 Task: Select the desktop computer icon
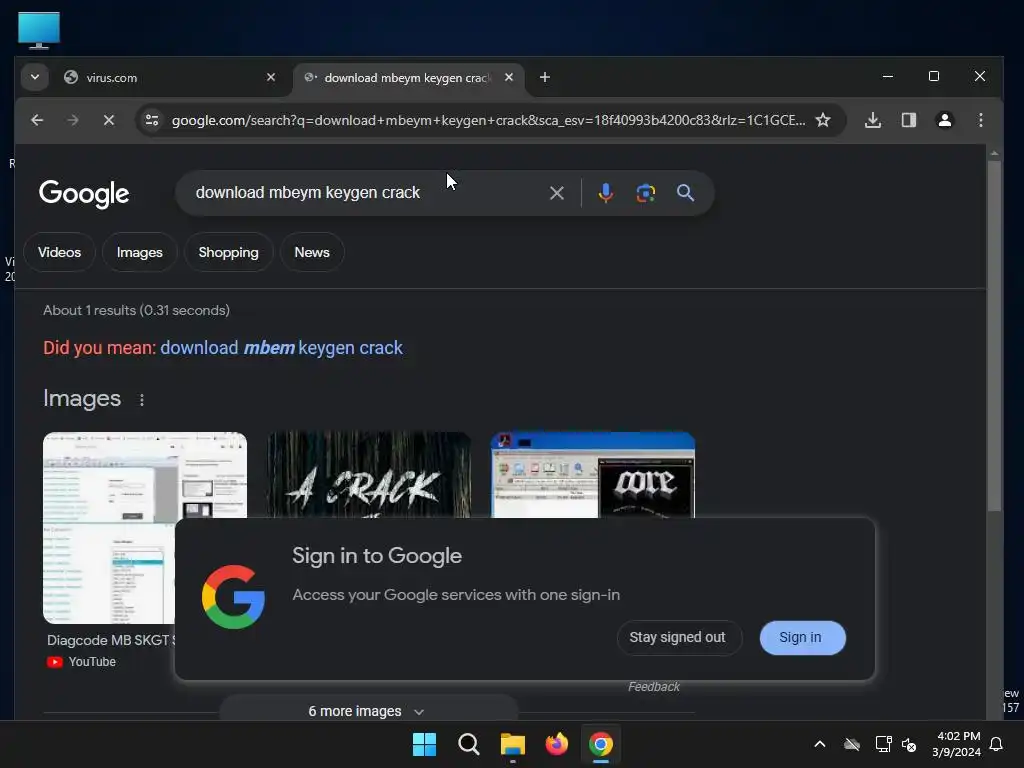[x=39, y=30]
